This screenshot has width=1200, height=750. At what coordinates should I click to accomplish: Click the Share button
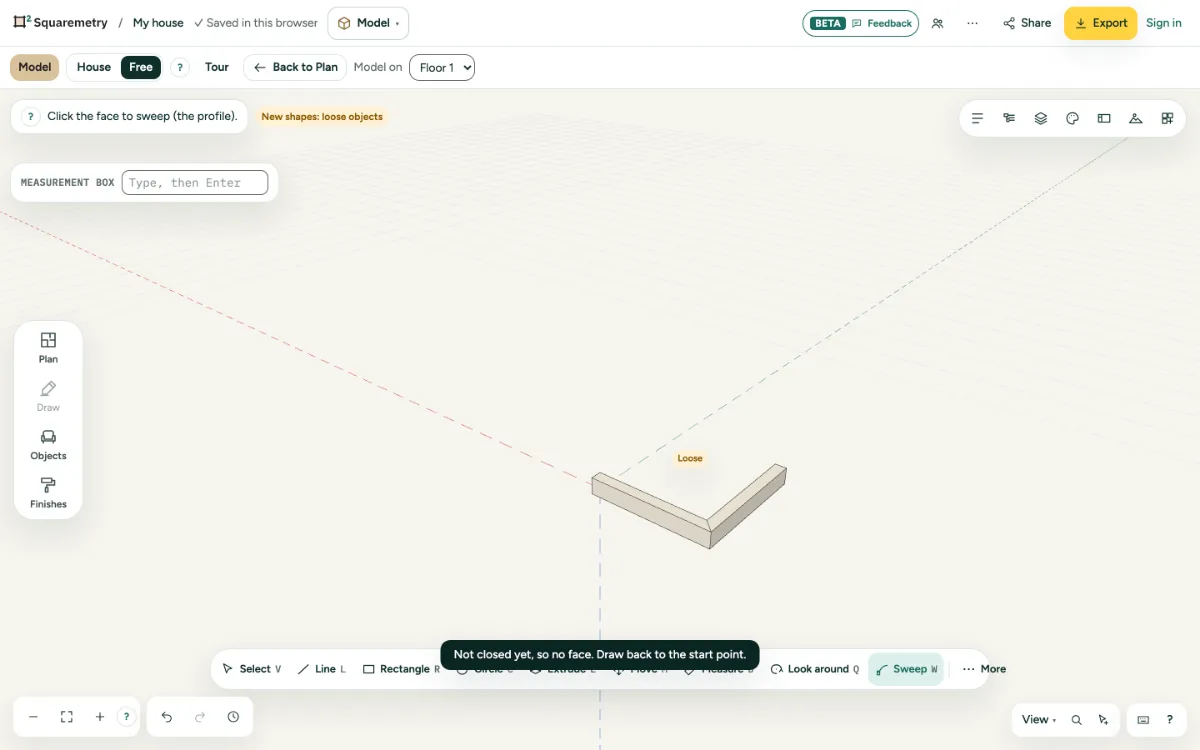[x=1027, y=23]
